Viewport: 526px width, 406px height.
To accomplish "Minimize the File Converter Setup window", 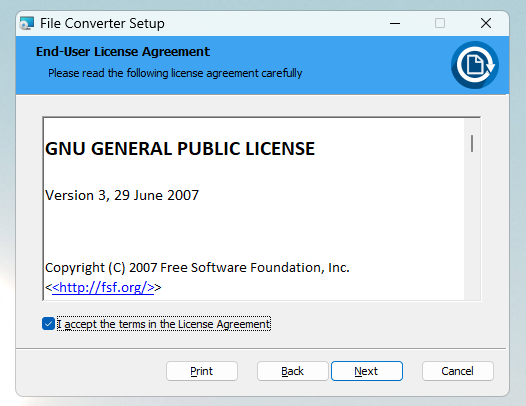I will (x=395, y=23).
